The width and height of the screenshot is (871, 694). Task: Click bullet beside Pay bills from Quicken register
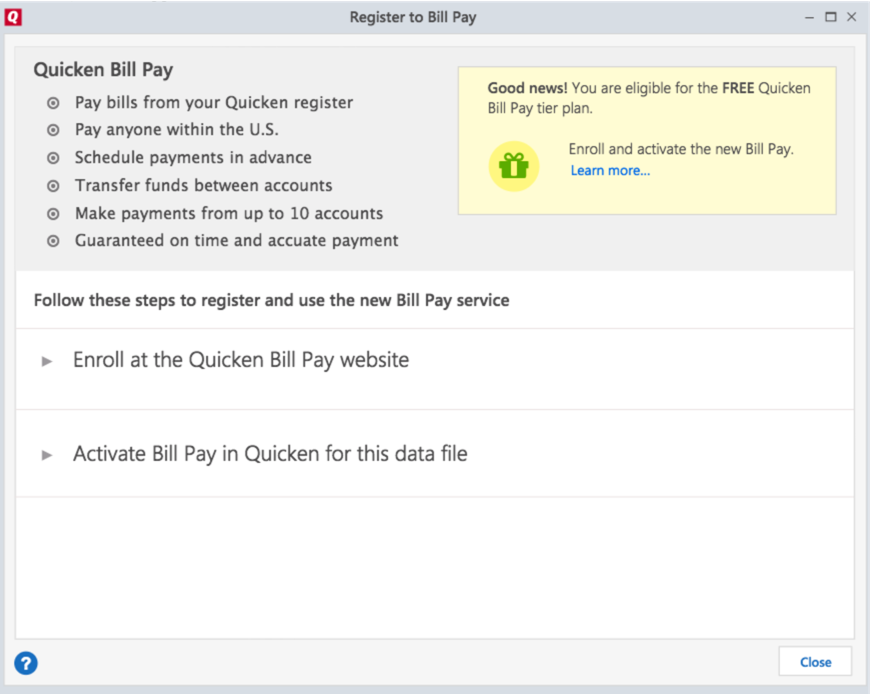point(53,103)
